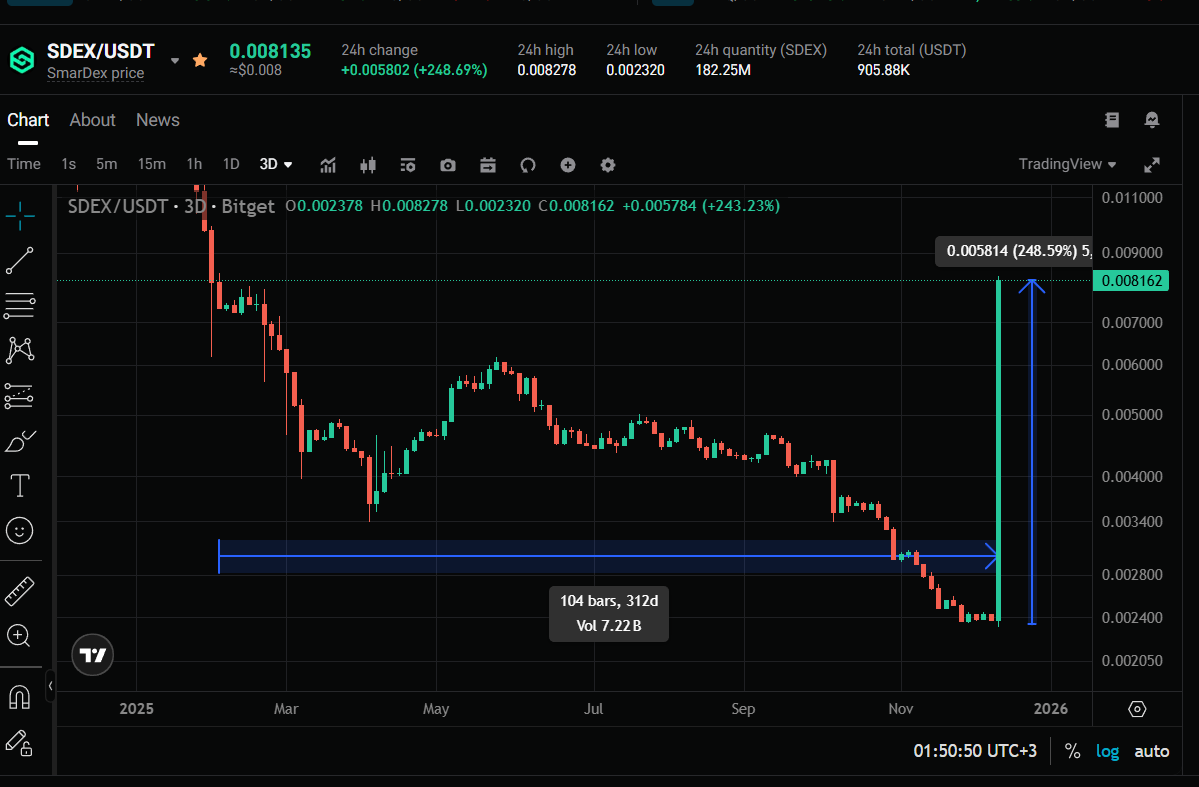
Task: Open the TradingView dropdown
Action: coord(1067,164)
